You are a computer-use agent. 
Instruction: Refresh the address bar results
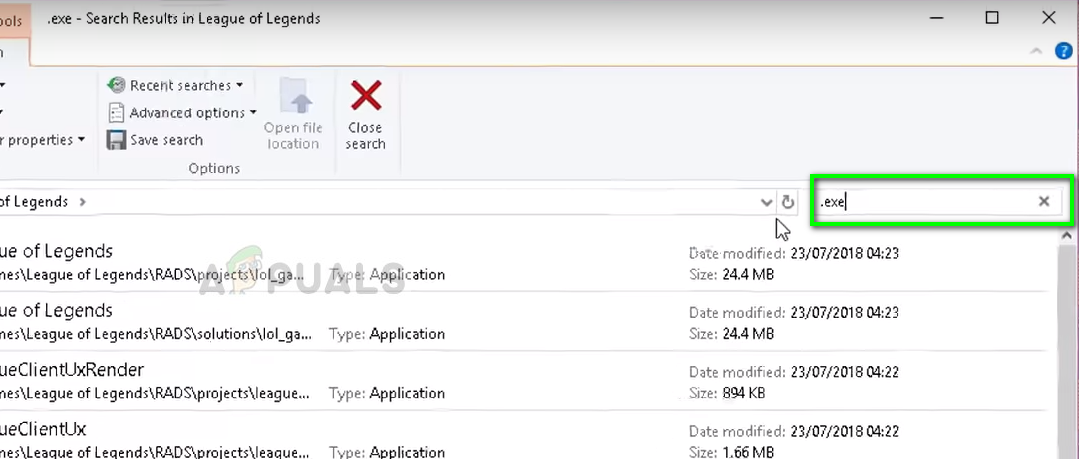tap(788, 202)
